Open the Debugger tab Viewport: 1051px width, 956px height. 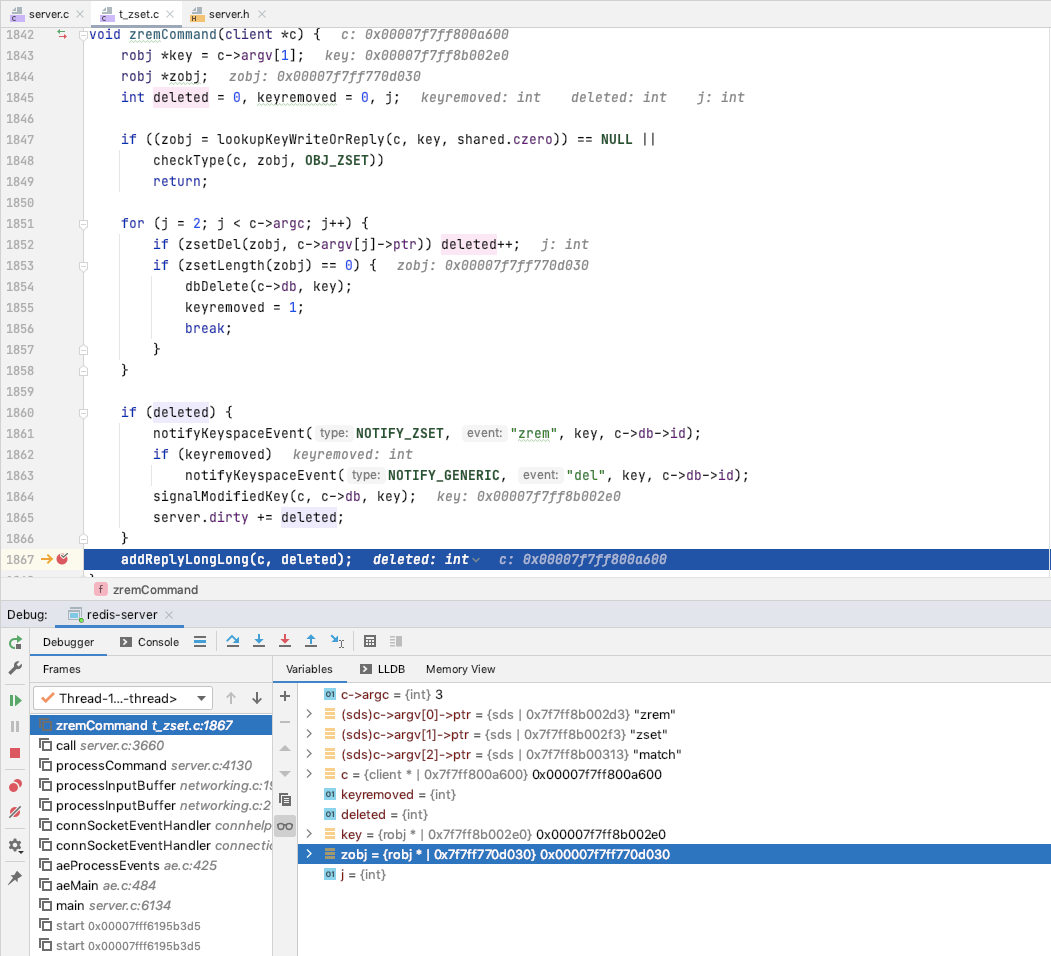click(x=68, y=642)
